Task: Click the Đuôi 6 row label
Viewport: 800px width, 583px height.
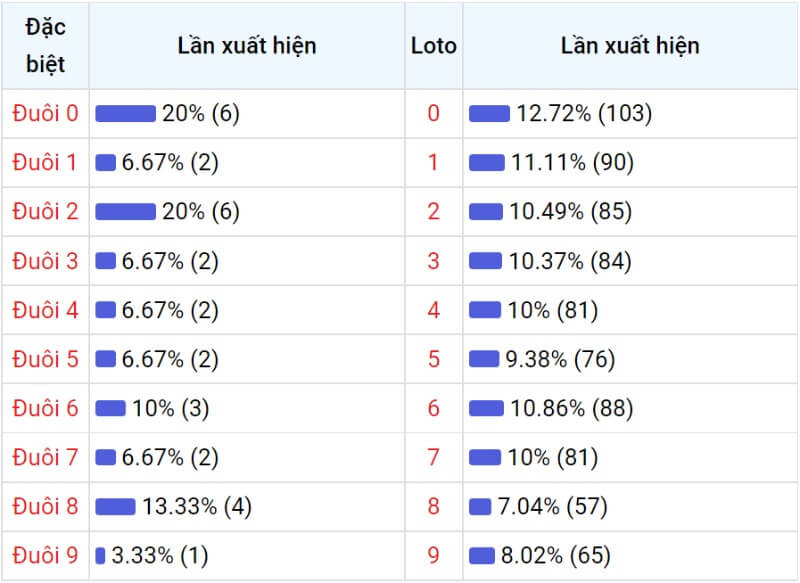Action: pyautogui.click(x=45, y=408)
